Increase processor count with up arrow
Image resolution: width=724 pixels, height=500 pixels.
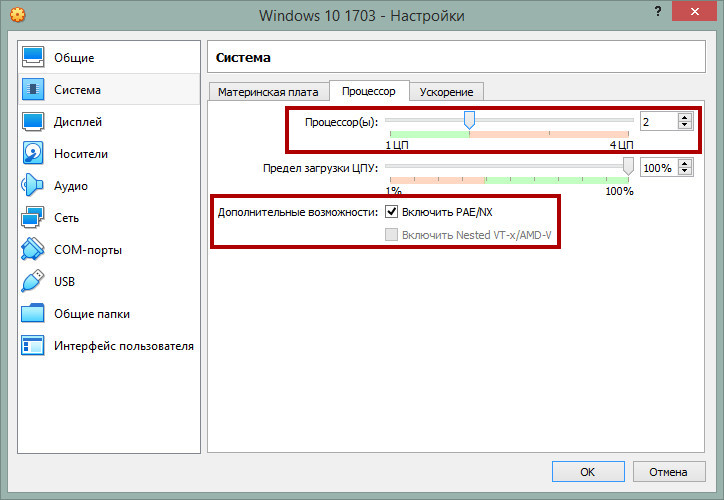tap(685, 118)
